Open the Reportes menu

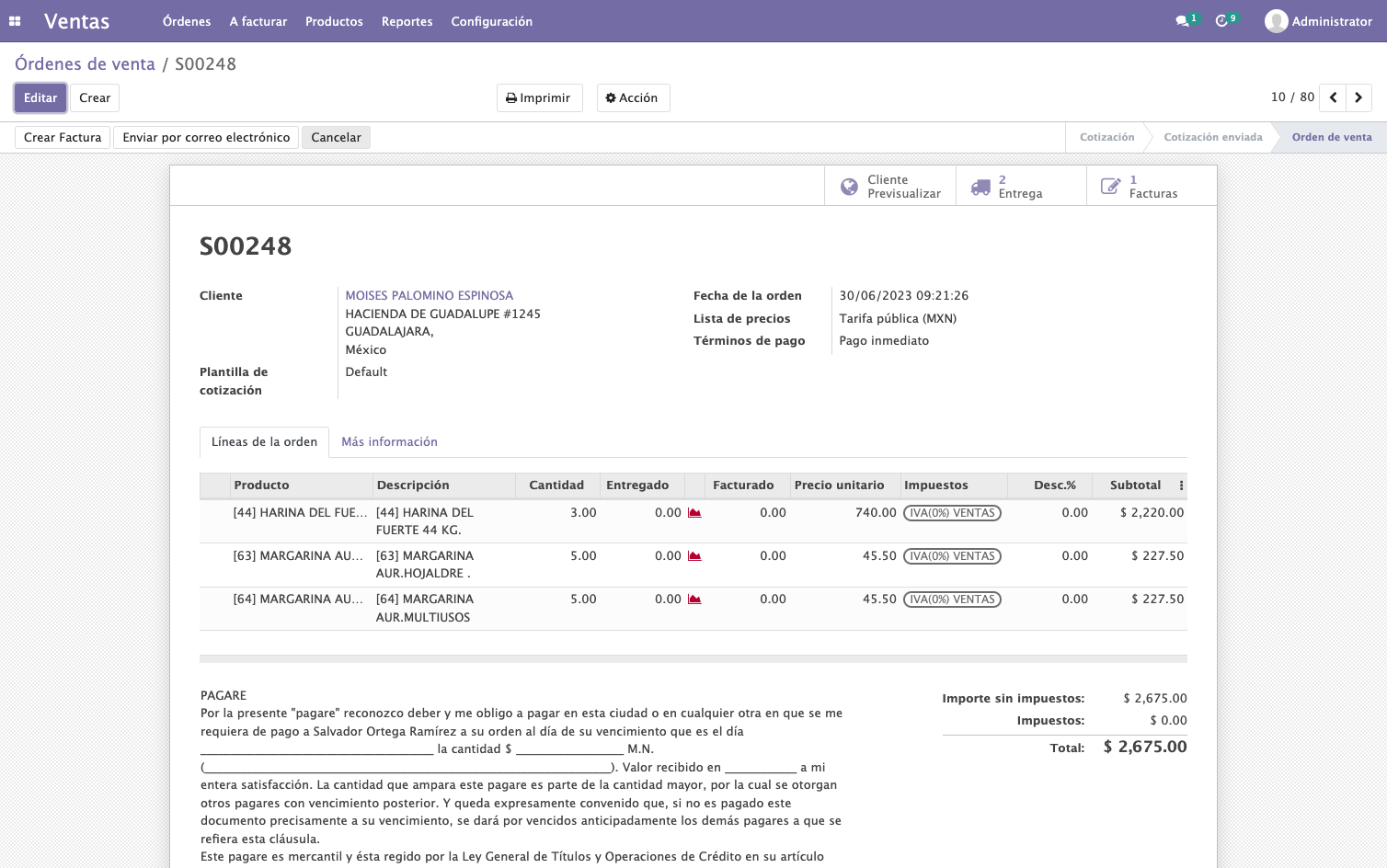pyautogui.click(x=407, y=21)
